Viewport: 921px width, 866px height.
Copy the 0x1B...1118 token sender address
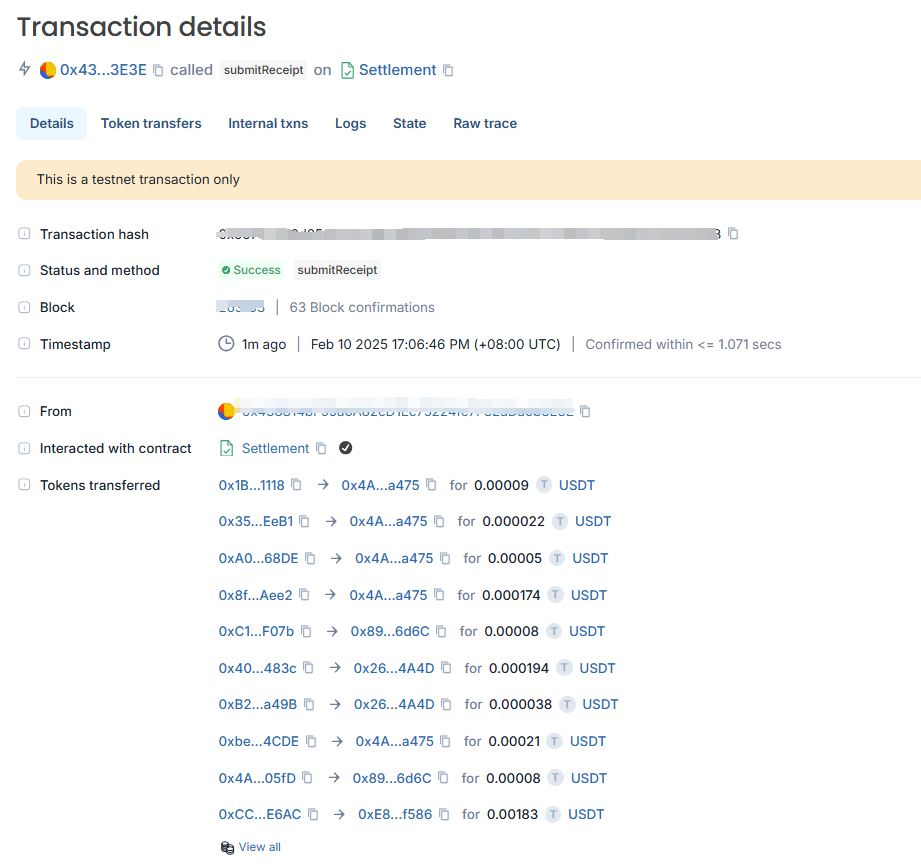click(296, 485)
